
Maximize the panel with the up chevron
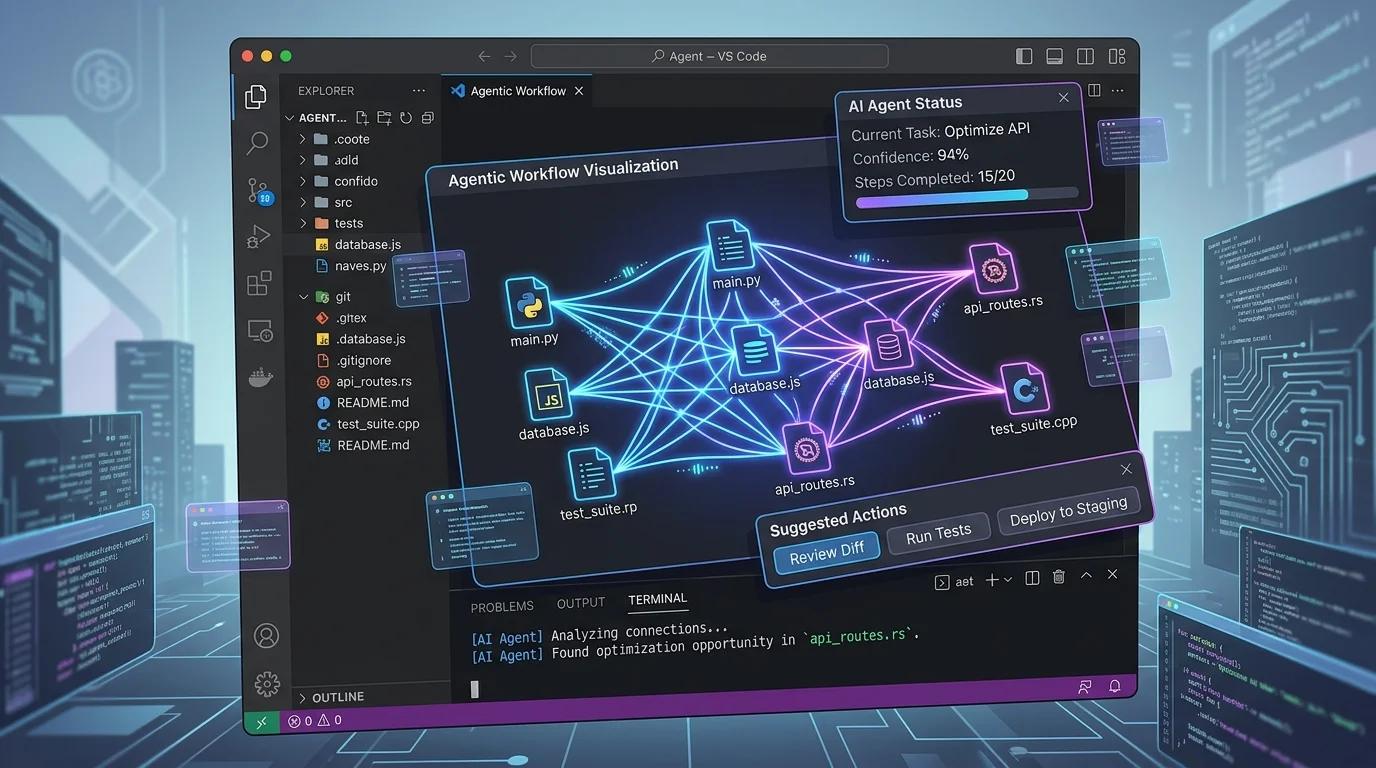pos(1086,576)
